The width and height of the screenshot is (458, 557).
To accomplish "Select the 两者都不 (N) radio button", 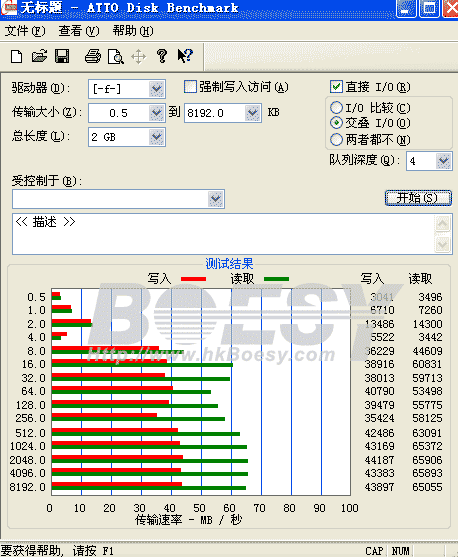I will (x=336, y=139).
